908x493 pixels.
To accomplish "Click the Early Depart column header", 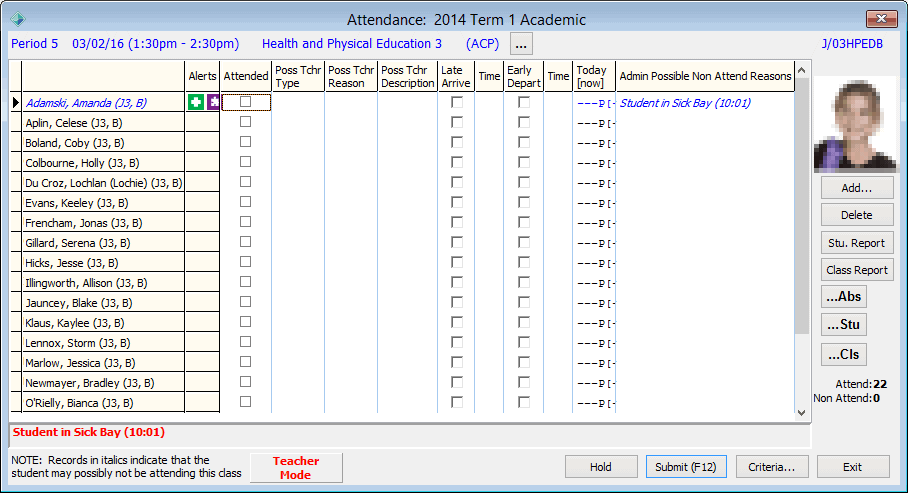I will coord(523,76).
